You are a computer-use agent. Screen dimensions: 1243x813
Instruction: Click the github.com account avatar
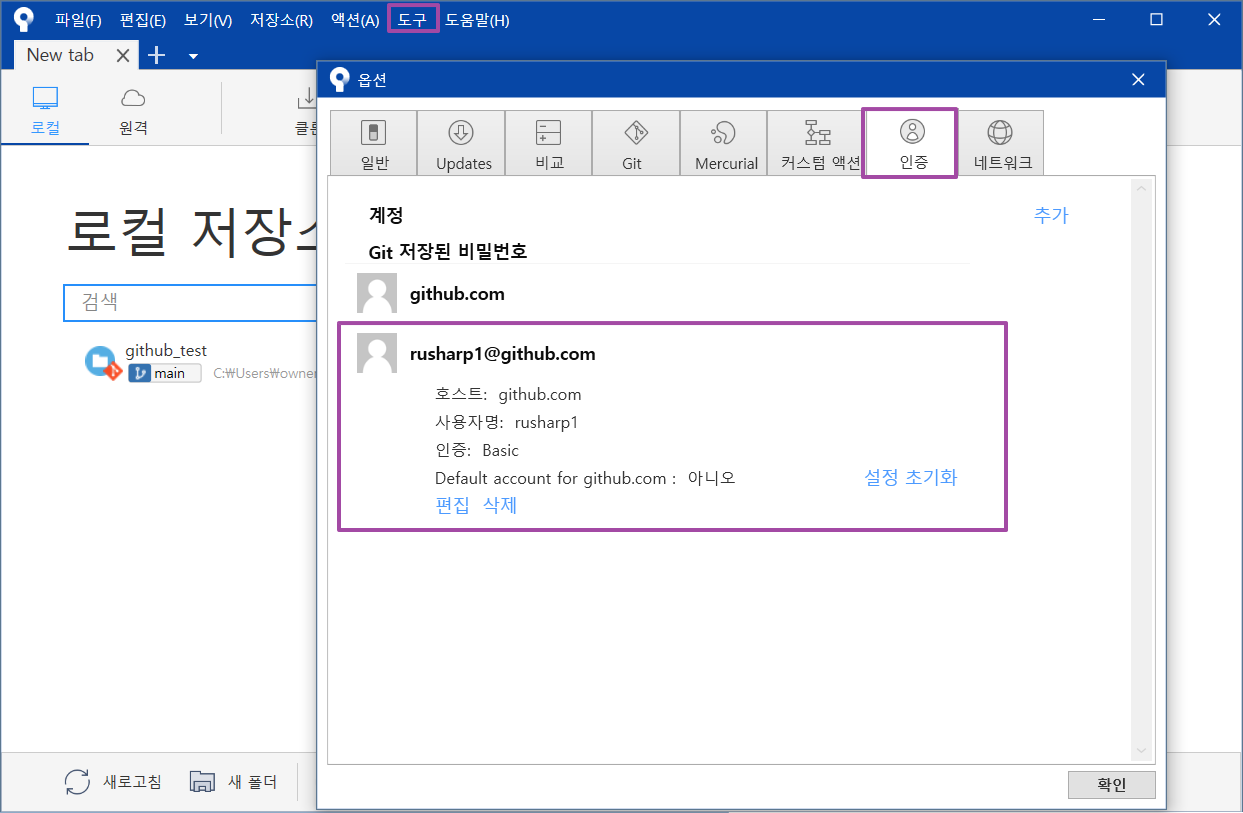point(377,294)
